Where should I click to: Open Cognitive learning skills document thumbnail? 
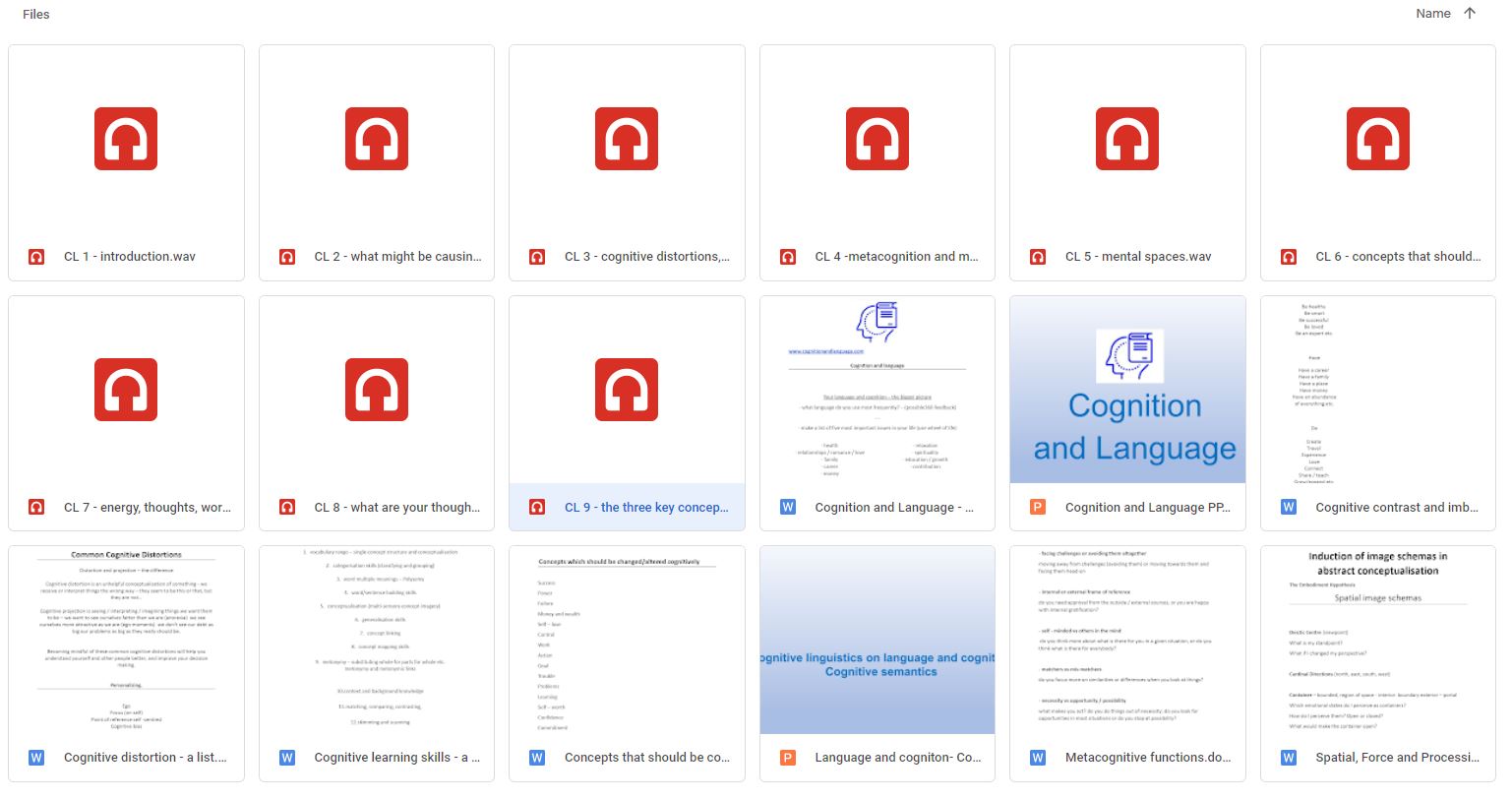pos(377,641)
